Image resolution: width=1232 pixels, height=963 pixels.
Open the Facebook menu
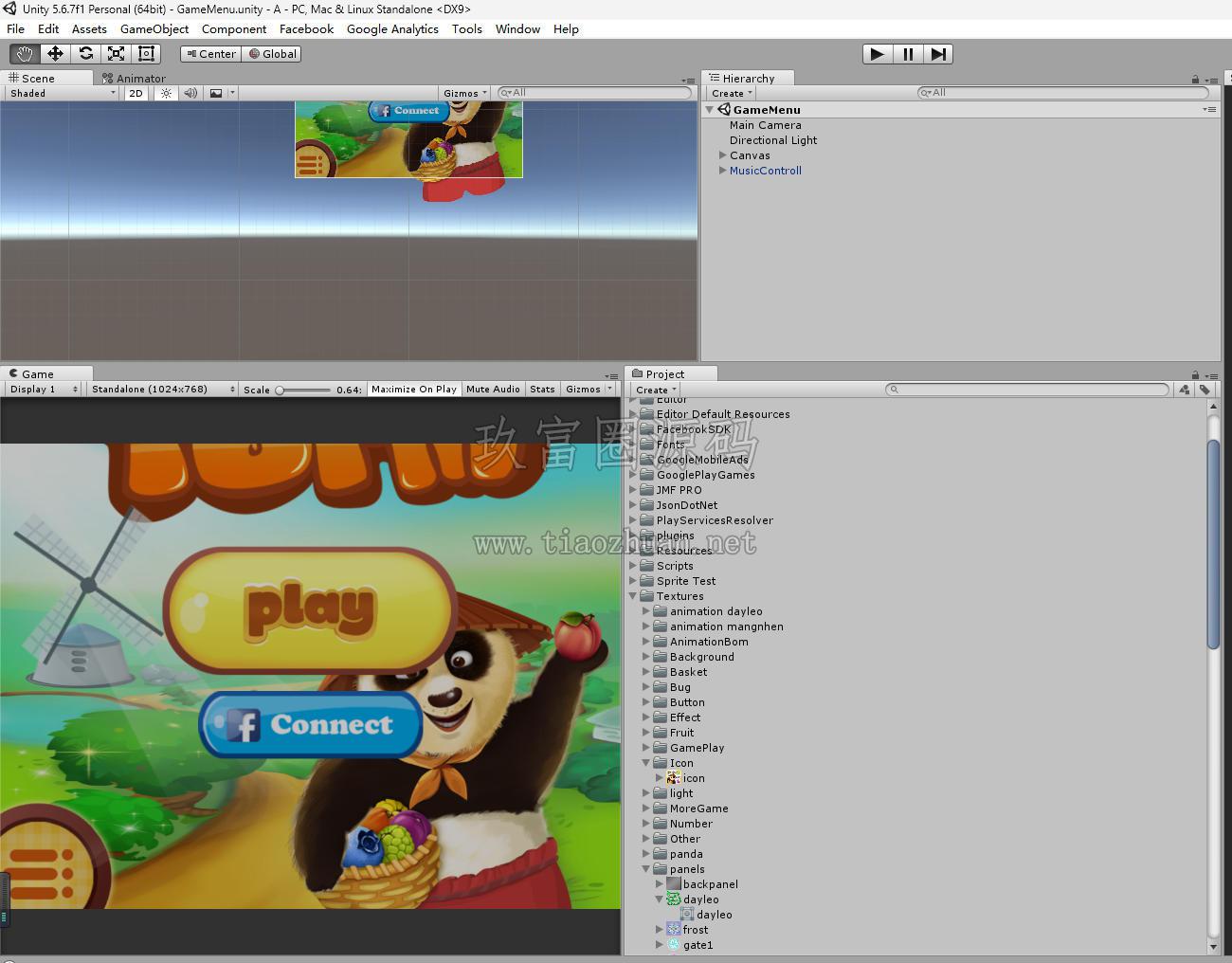pos(306,28)
